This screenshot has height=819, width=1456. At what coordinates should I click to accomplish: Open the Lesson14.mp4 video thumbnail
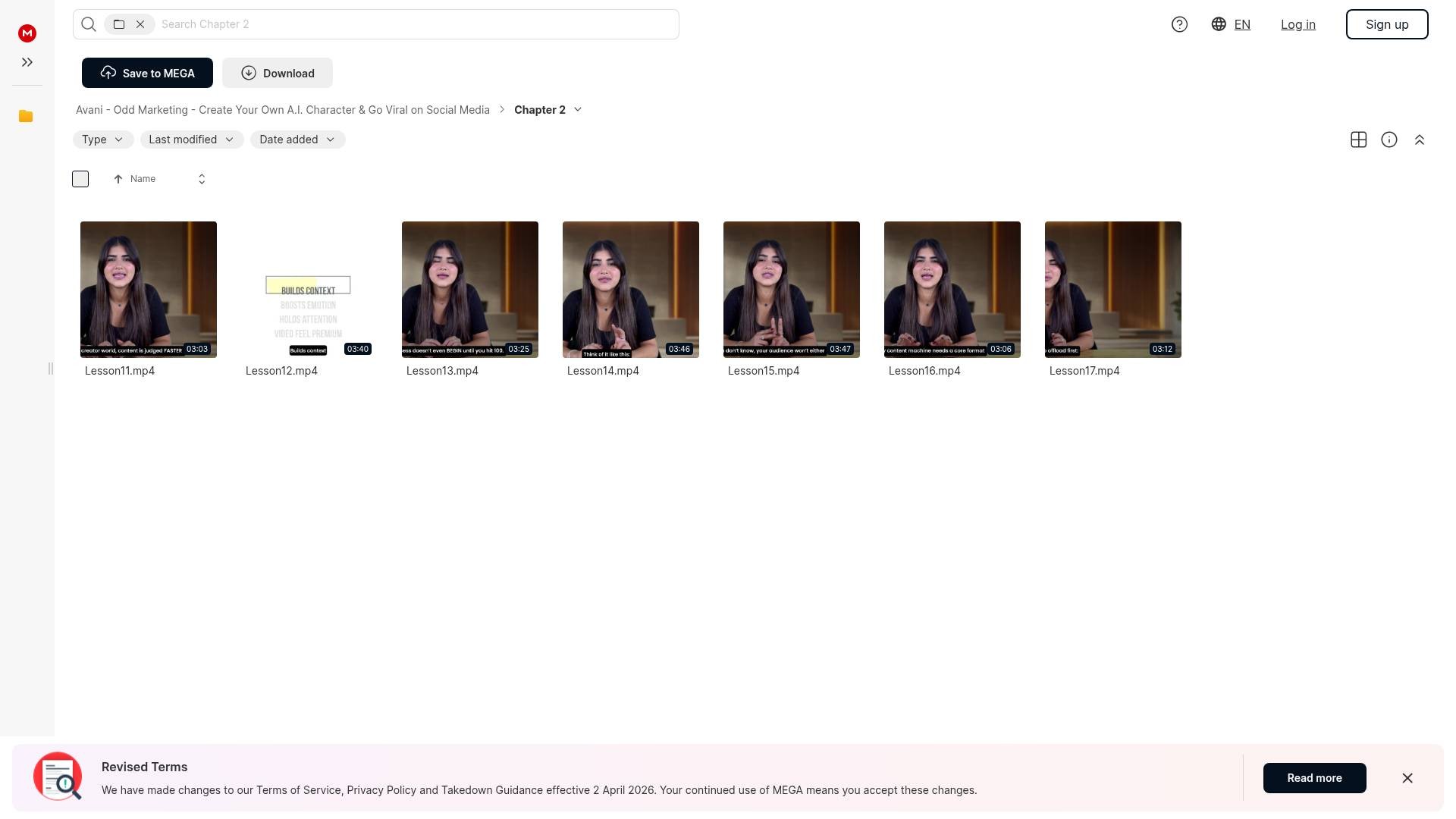(x=631, y=289)
